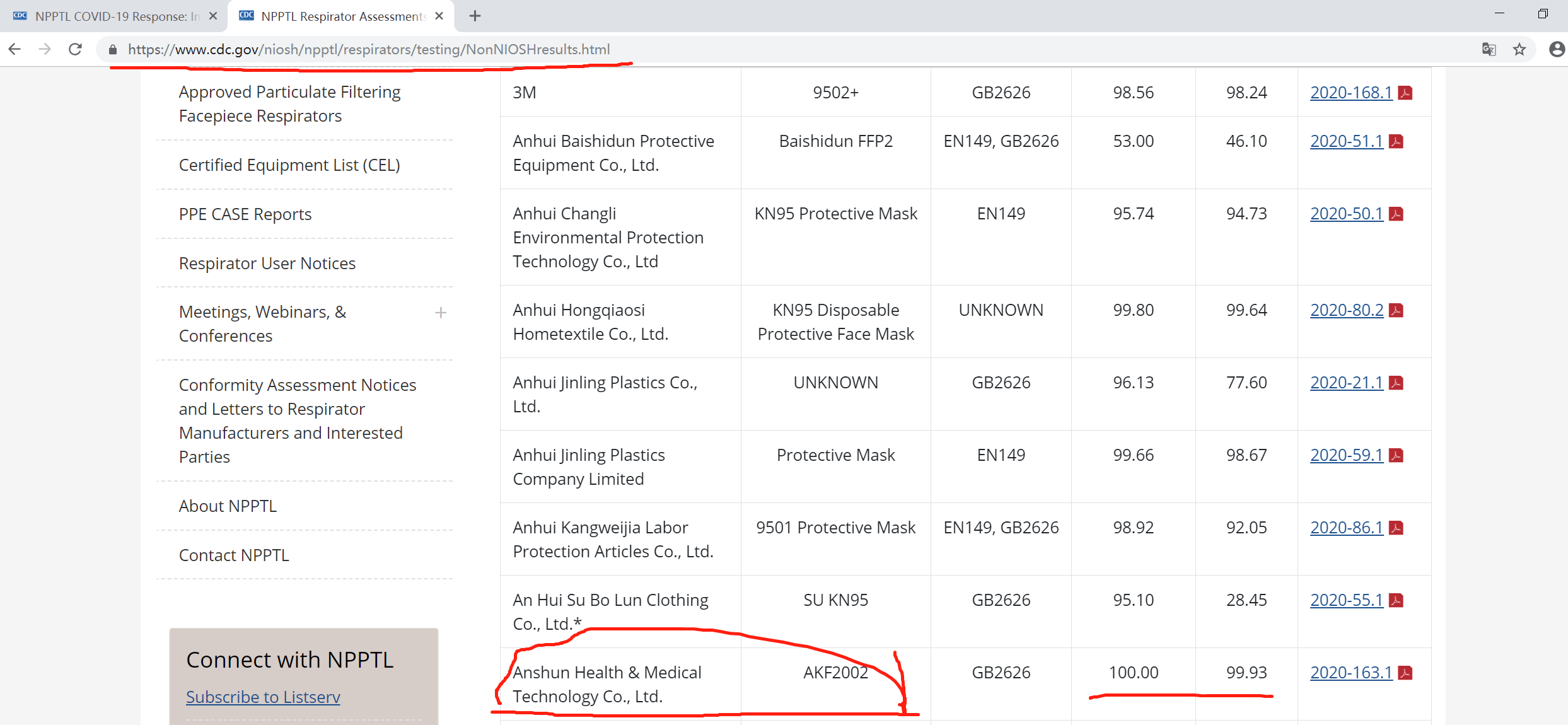Bookmark this page with the star icon

(x=1519, y=49)
